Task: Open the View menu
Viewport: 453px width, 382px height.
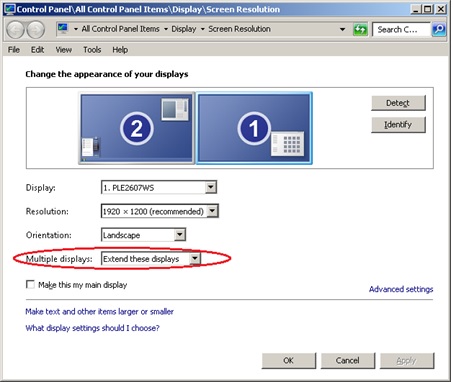Action: 63,50
